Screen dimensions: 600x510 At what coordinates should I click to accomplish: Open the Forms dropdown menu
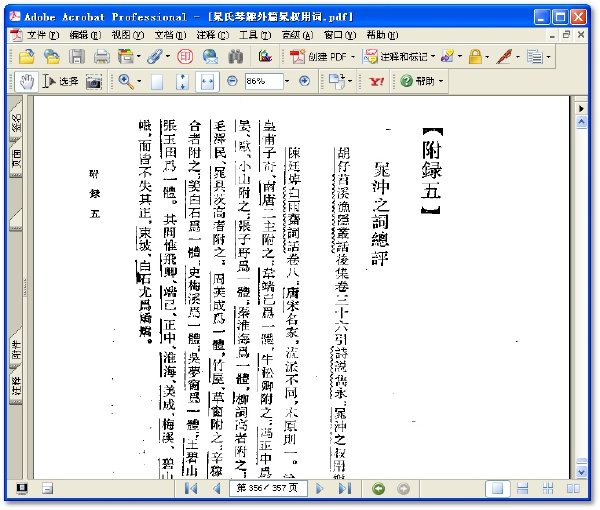click(x=538, y=57)
